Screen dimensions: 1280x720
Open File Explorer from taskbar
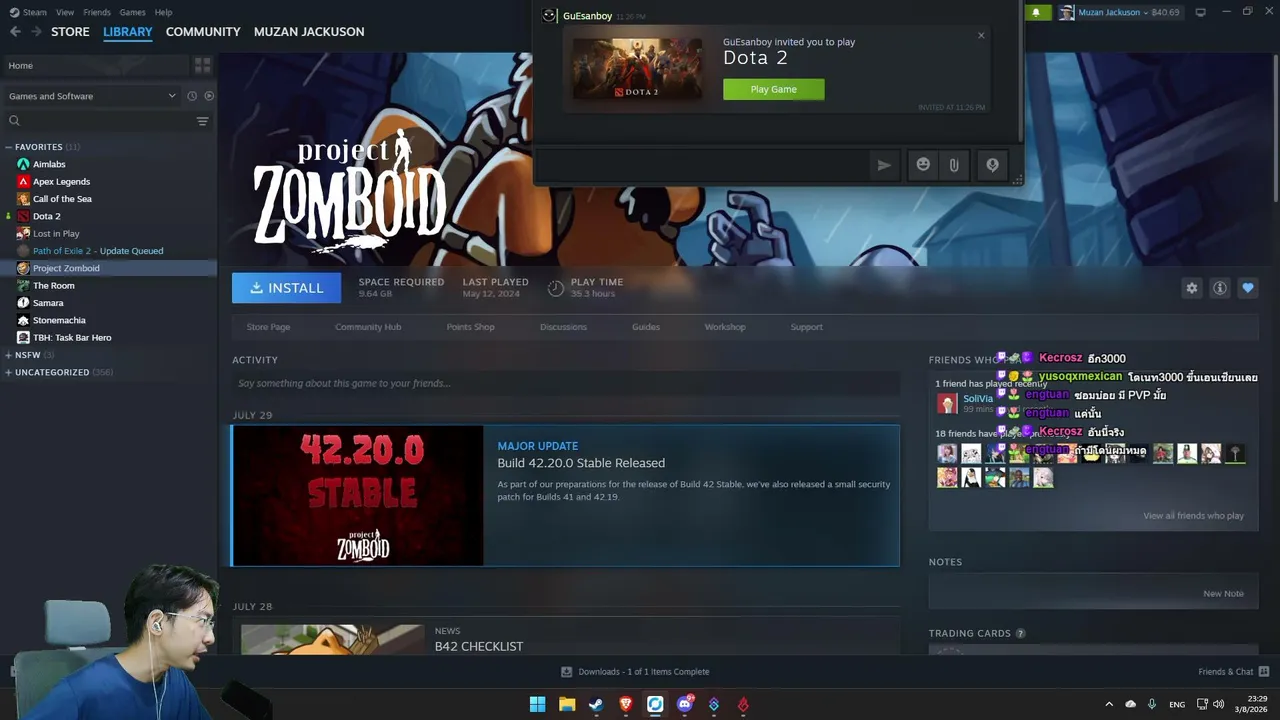tap(567, 704)
